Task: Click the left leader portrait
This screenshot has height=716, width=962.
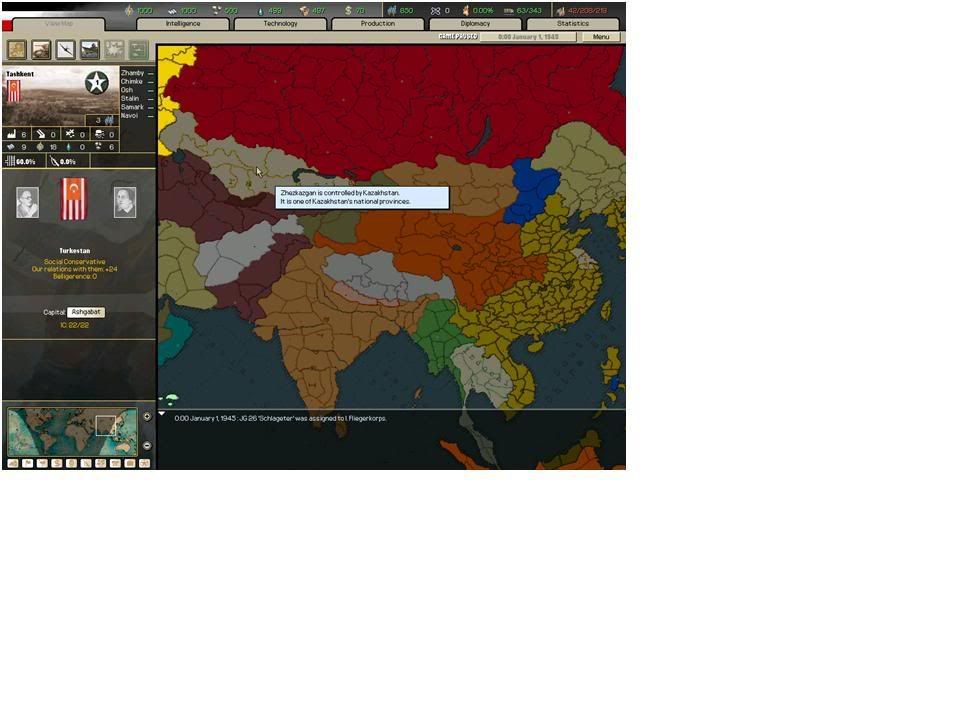Action: pos(28,202)
